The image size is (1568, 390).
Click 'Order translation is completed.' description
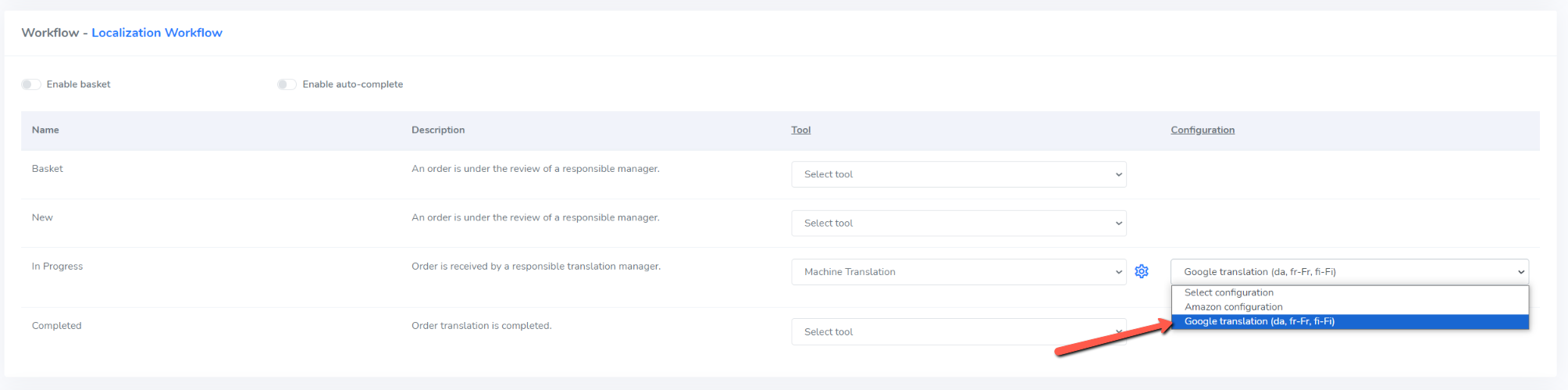click(482, 326)
